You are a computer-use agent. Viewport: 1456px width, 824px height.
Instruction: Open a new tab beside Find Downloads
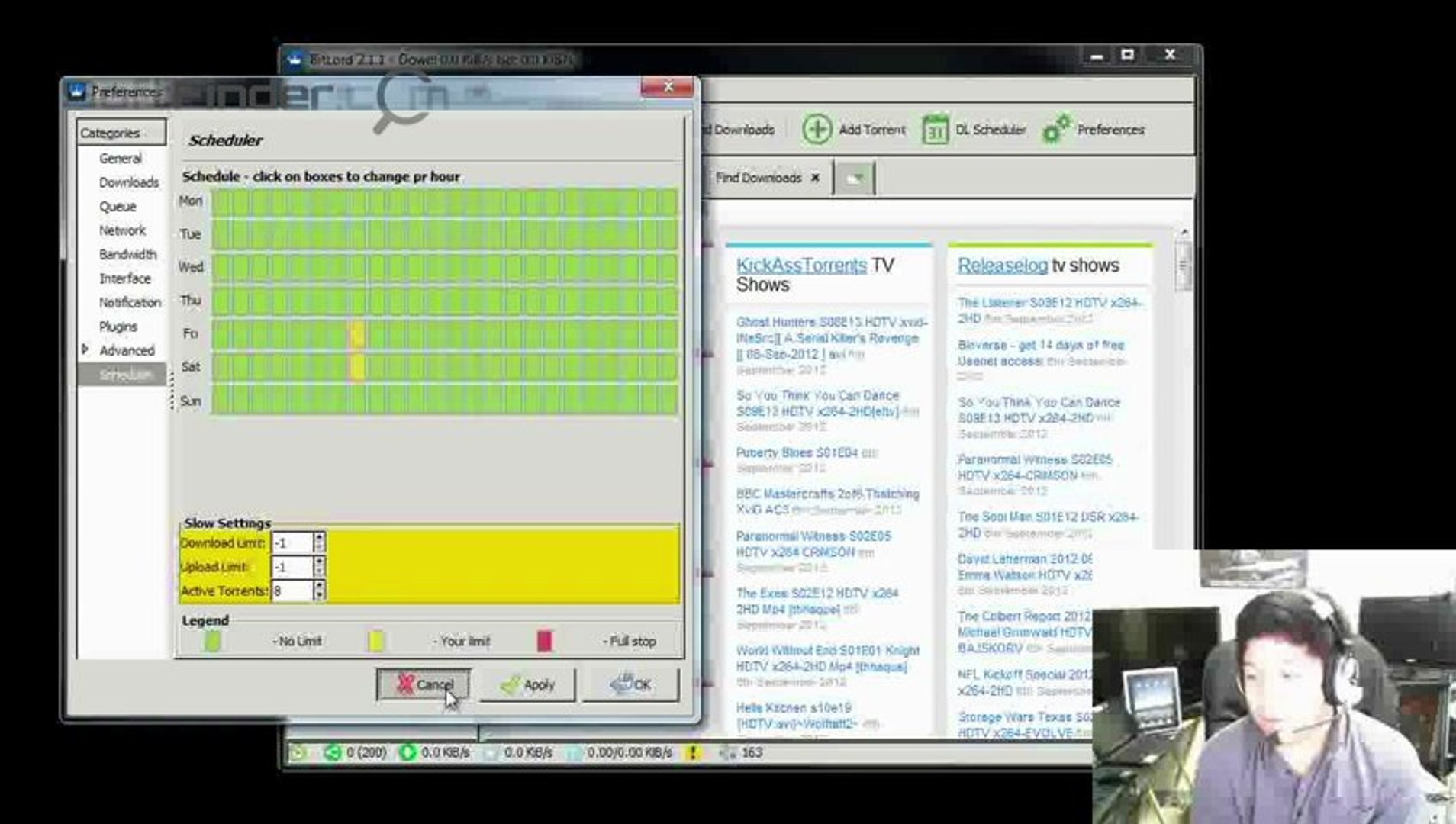pos(854,179)
